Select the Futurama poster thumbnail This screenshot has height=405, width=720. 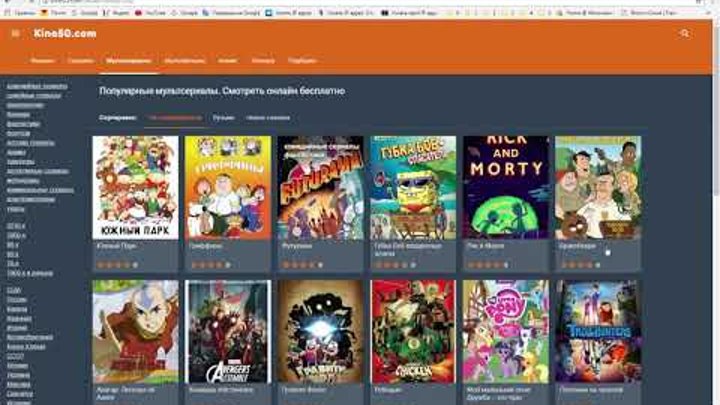[320, 187]
